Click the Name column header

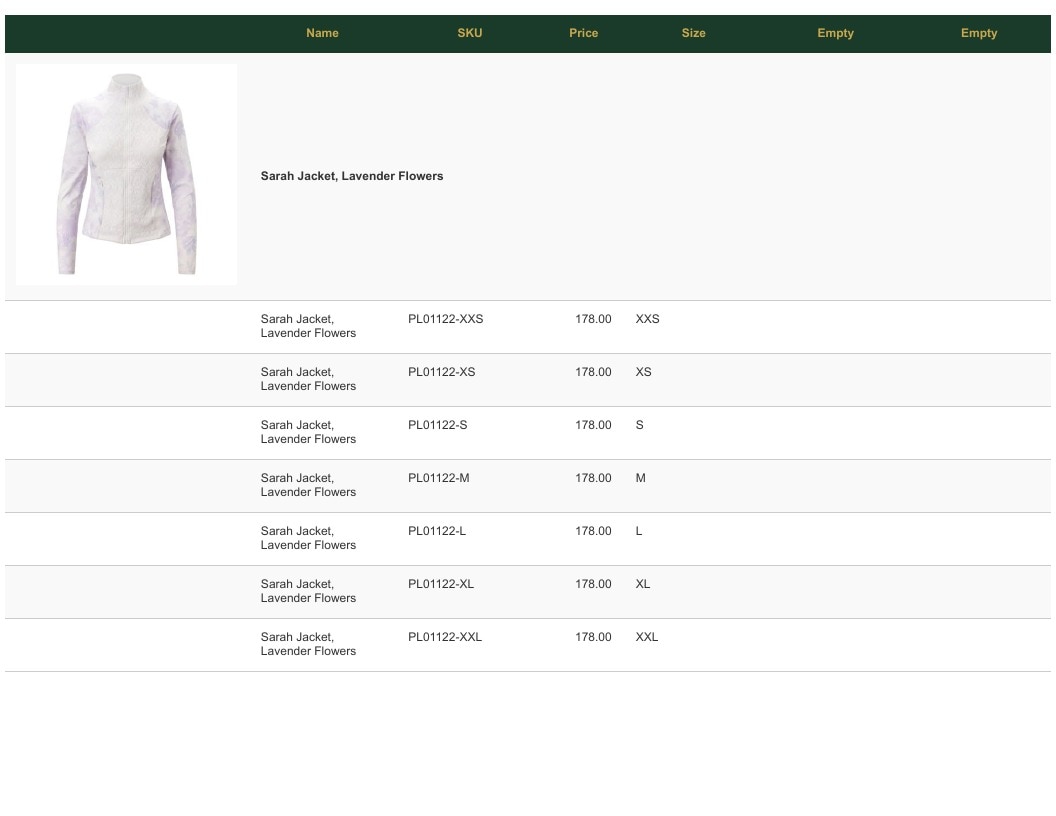click(x=322, y=33)
